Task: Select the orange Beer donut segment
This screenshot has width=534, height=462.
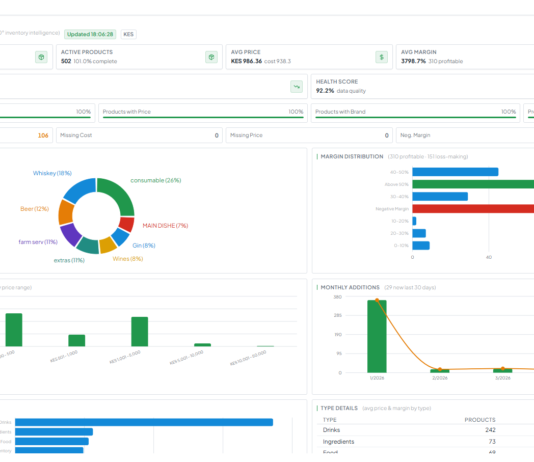Action: [x=65, y=212]
